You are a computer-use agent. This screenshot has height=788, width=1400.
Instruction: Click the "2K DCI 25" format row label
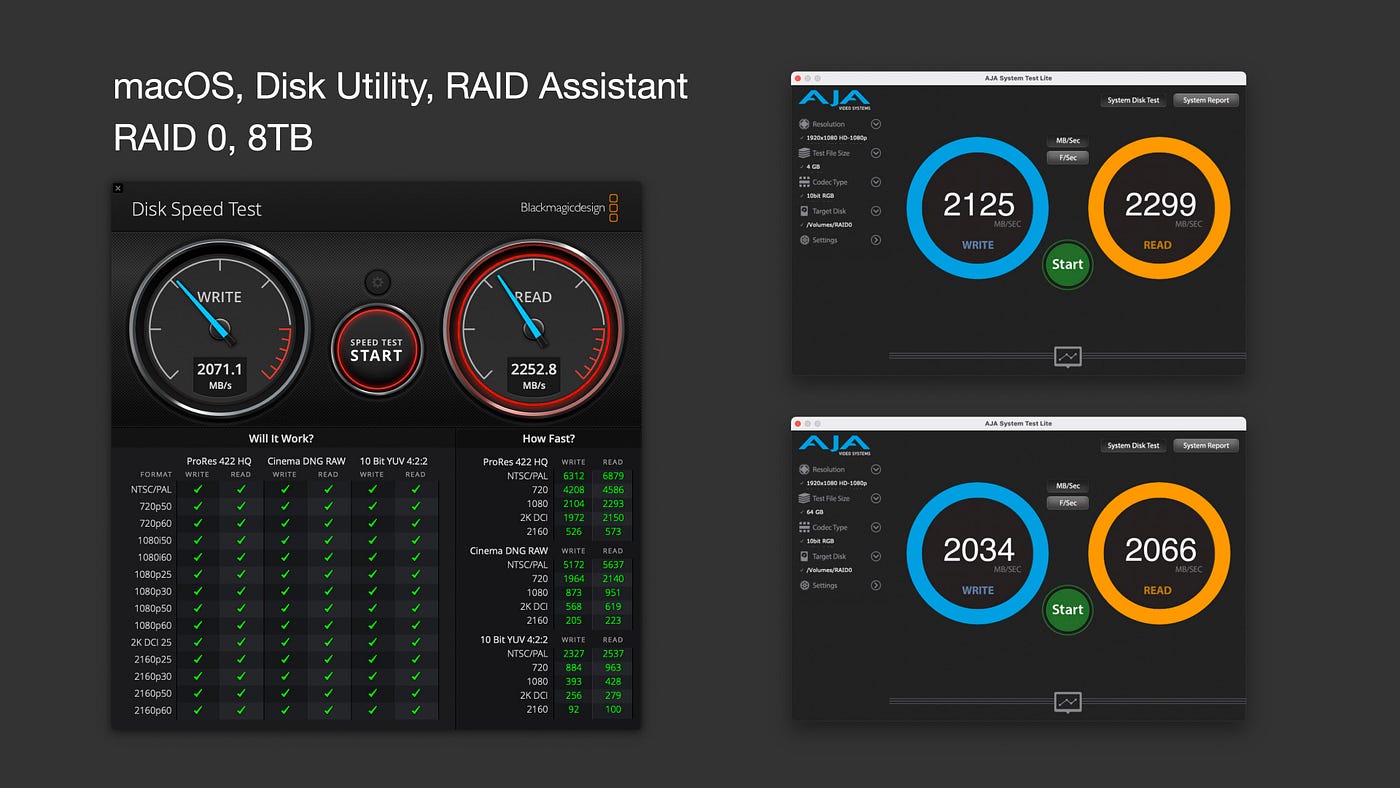click(x=151, y=642)
